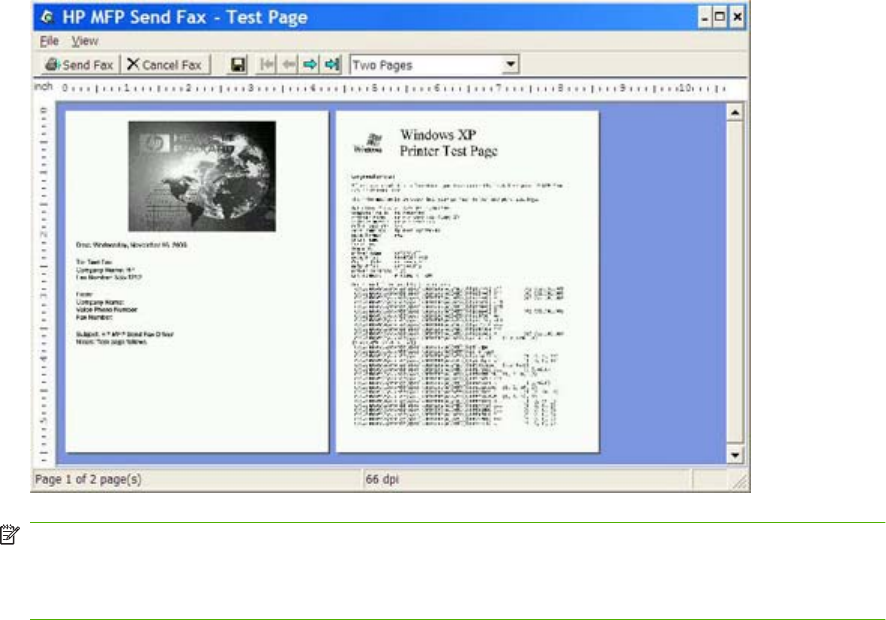Close the HP MFP Send Fax window

pos(738,18)
